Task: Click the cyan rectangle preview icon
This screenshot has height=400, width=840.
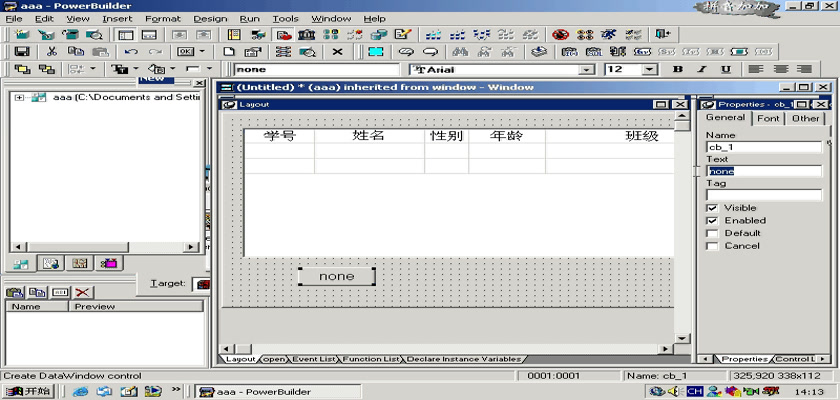Action: click(x=375, y=52)
